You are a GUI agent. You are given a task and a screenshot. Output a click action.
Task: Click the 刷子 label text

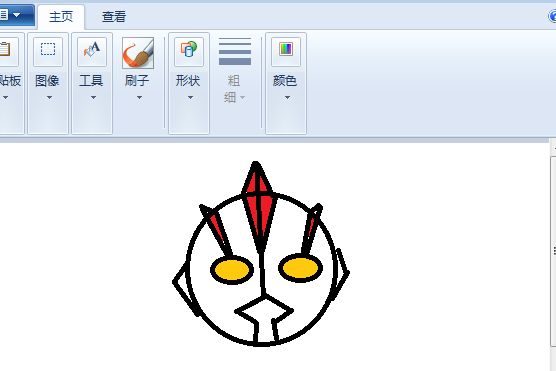(137, 81)
